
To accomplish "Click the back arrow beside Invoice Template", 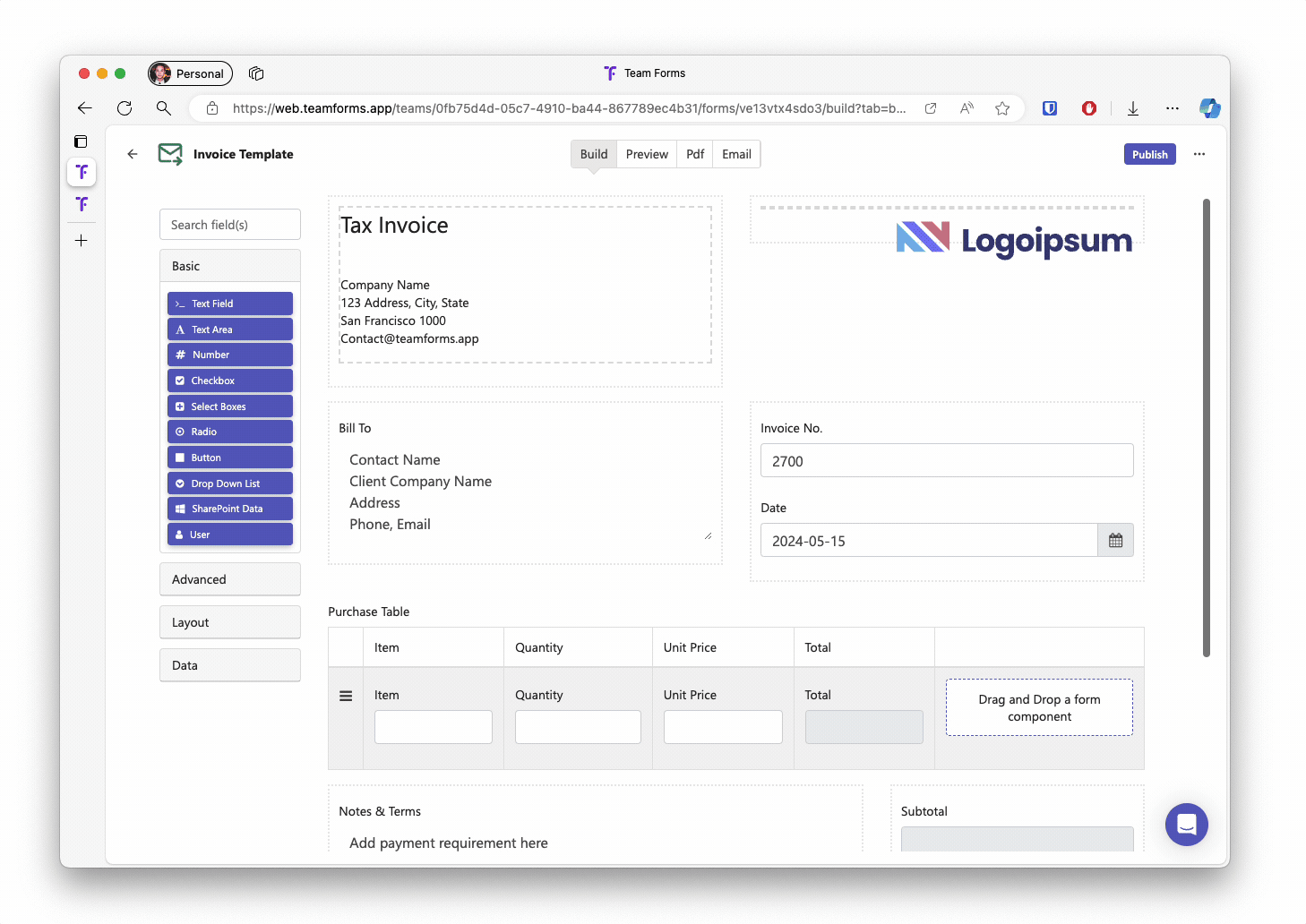I will pyautogui.click(x=133, y=154).
